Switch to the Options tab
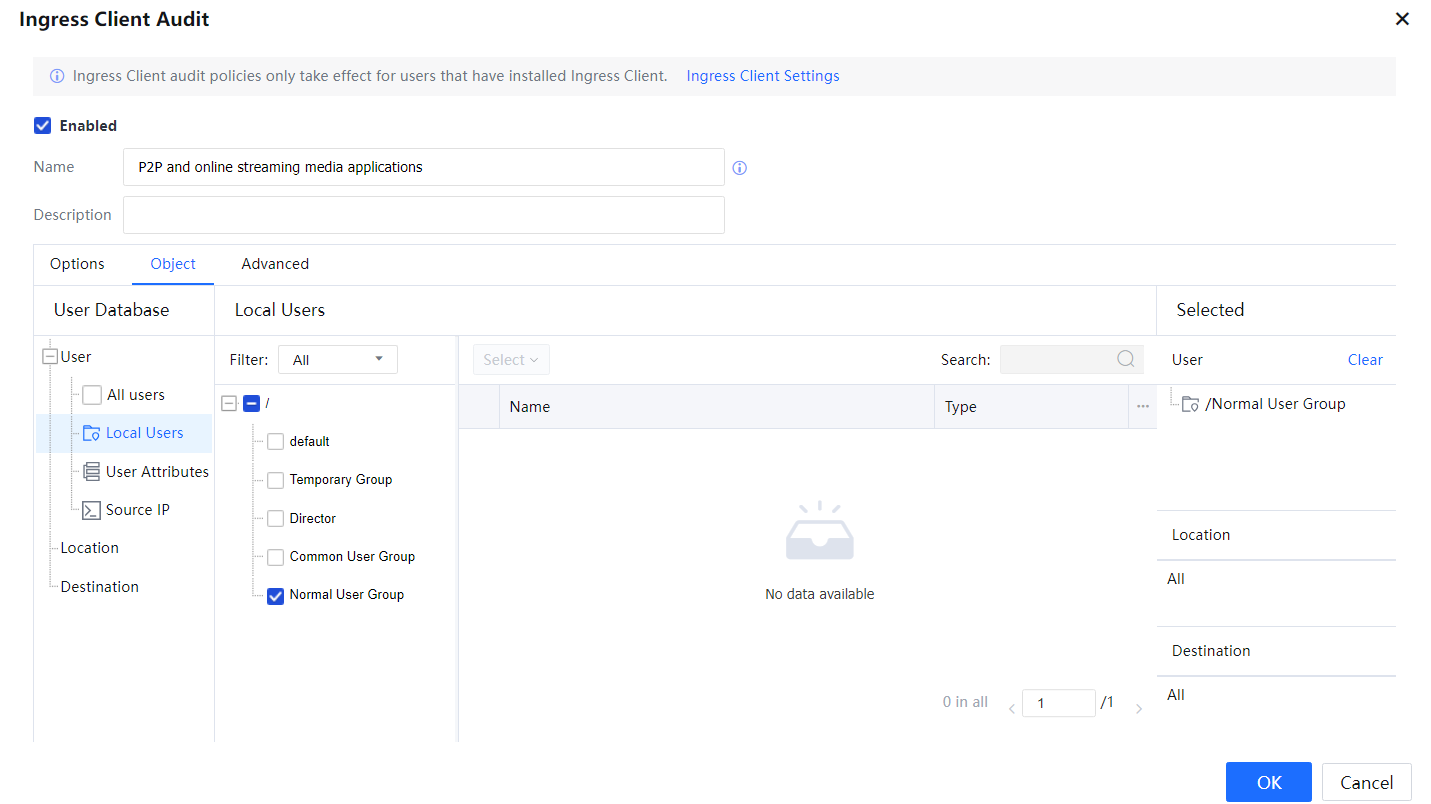The height and width of the screenshot is (804, 1431). coord(77,264)
